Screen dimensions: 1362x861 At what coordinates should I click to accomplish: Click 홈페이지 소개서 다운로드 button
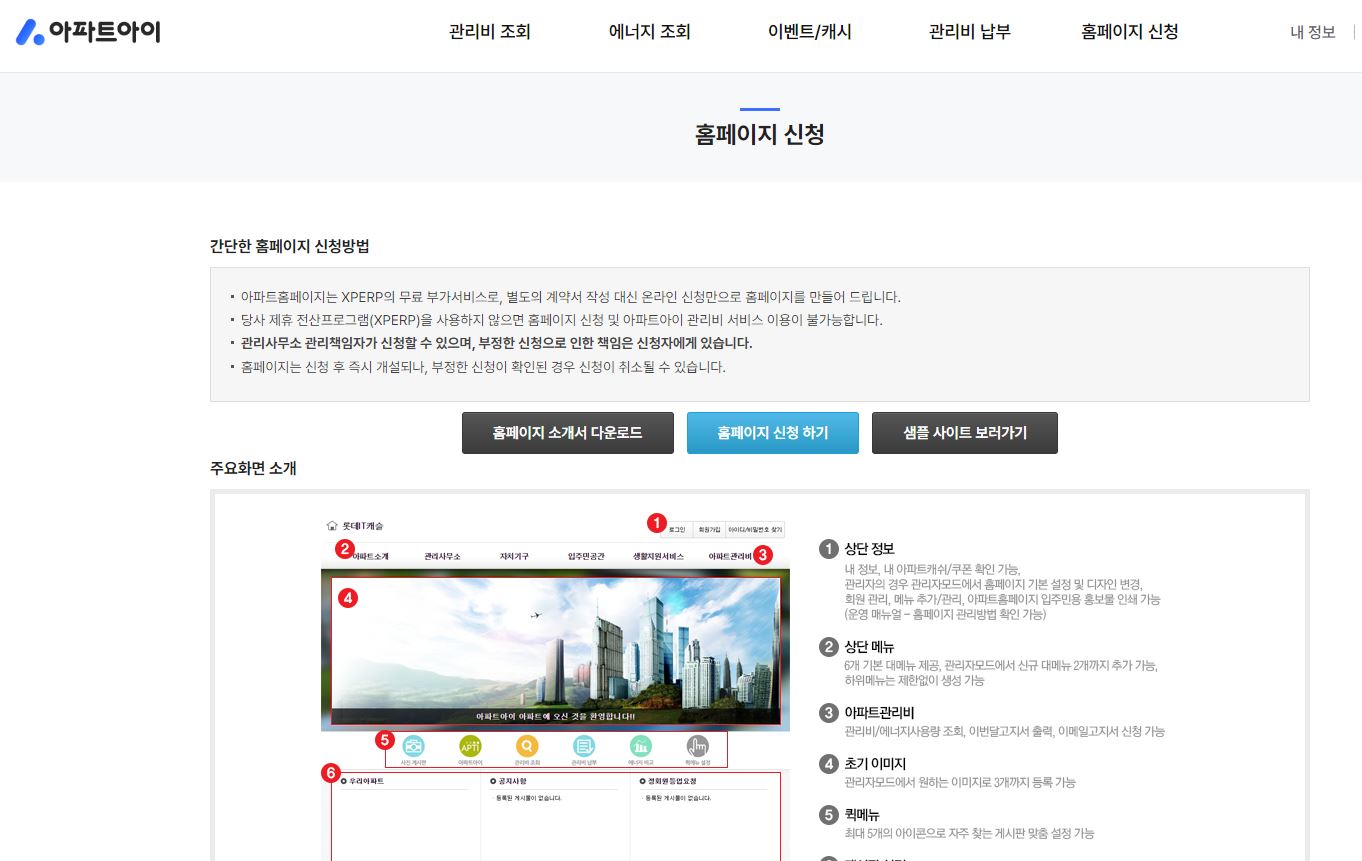point(567,432)
